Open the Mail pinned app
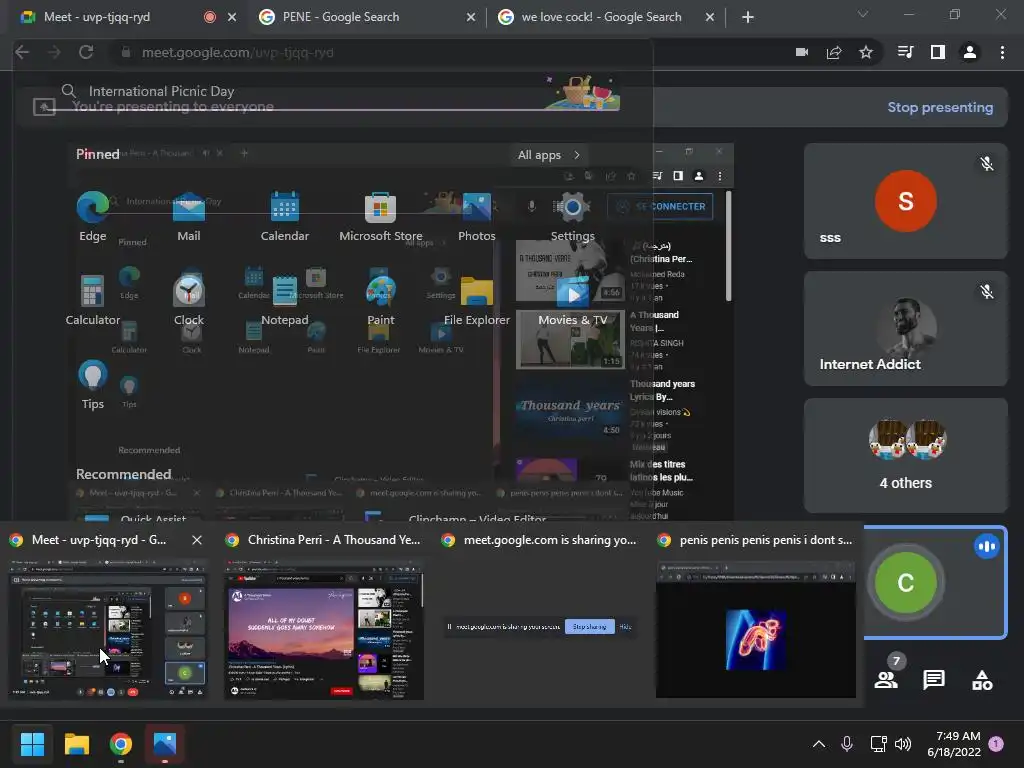The width and height of the screenshot is (1024, 768). pos(189,216)
